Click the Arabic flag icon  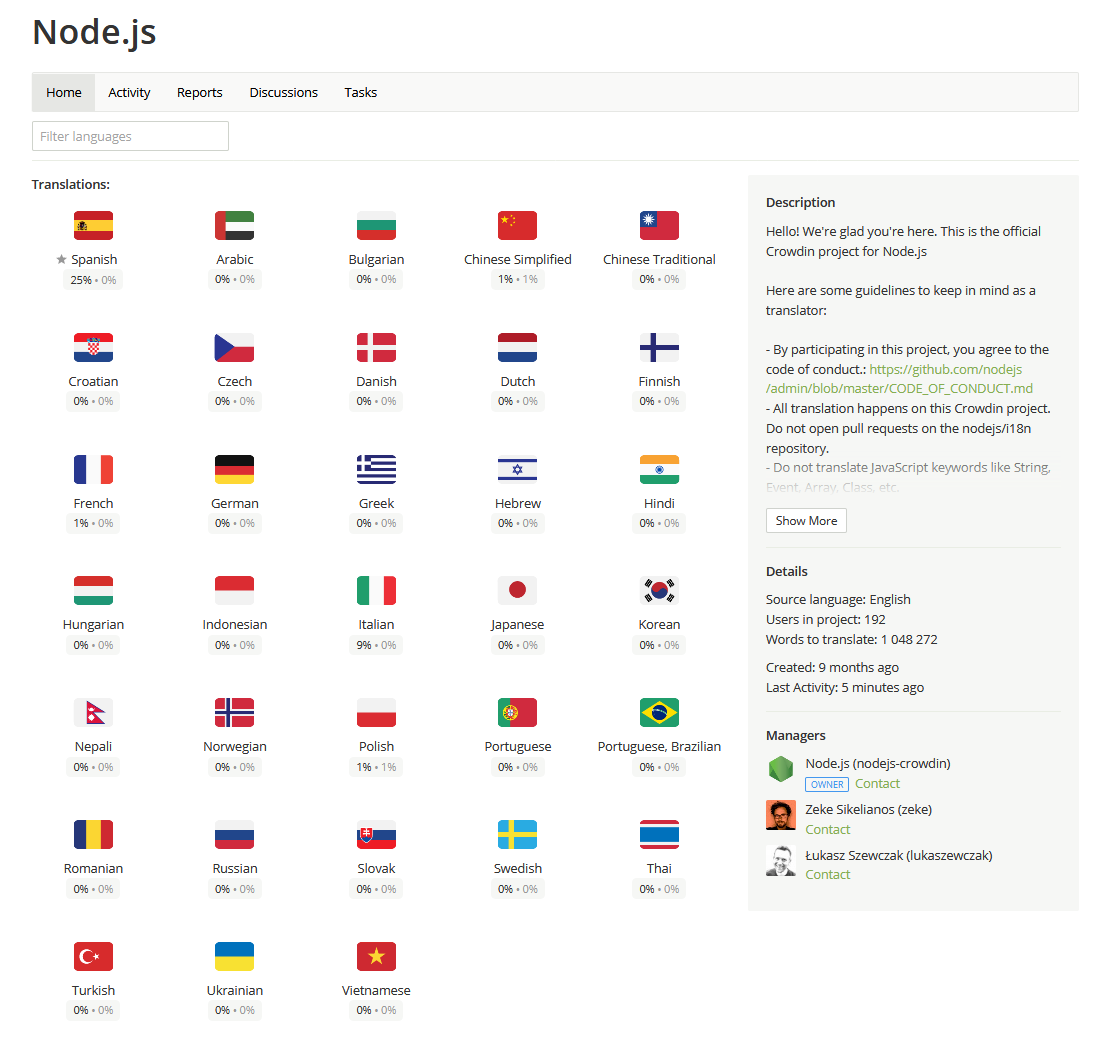point(235,226)
